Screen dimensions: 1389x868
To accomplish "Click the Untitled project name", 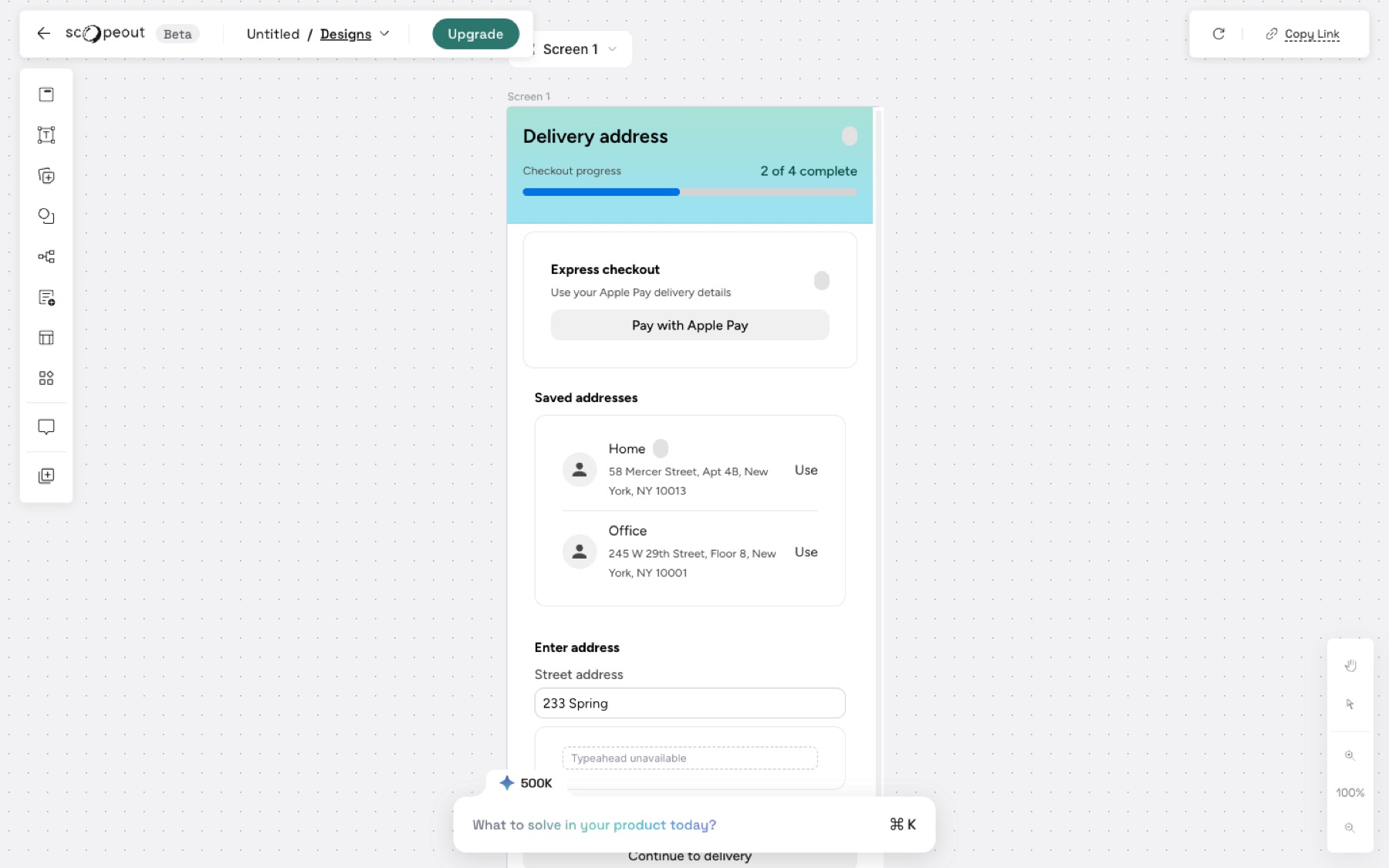I will click(273, 34).
